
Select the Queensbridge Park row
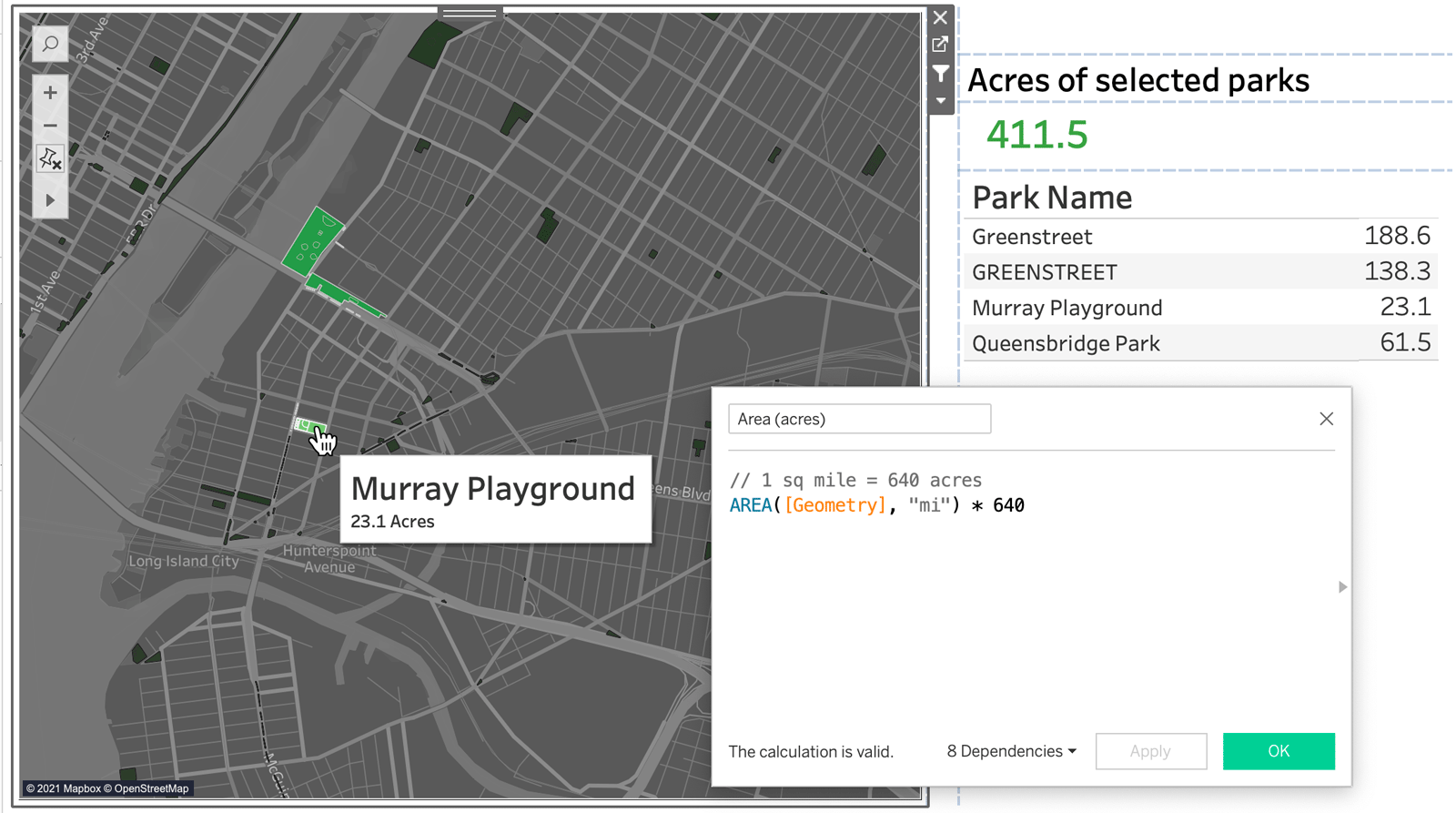[x=1066, y=343]
